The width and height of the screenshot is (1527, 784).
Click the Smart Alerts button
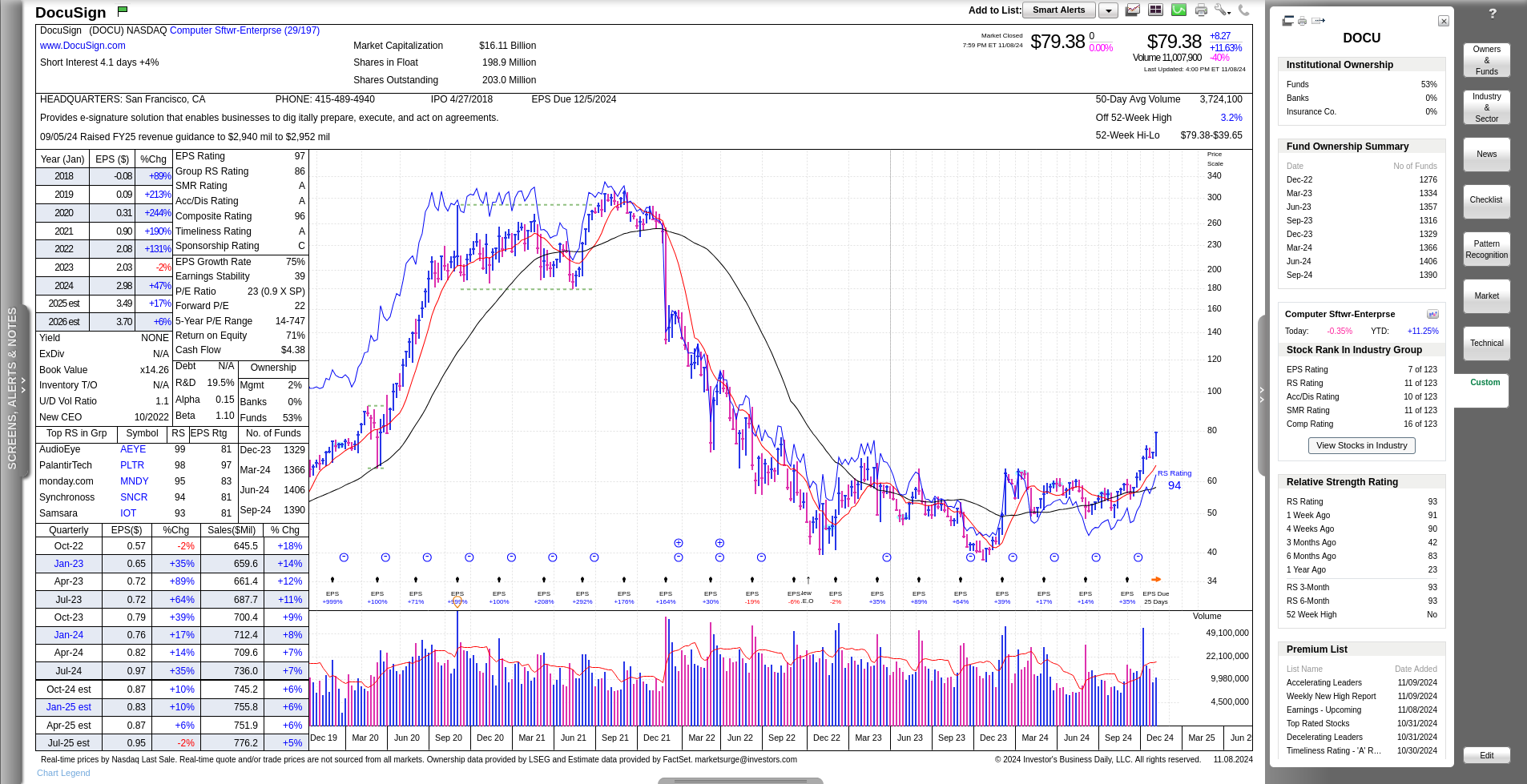coord(1058,10)
